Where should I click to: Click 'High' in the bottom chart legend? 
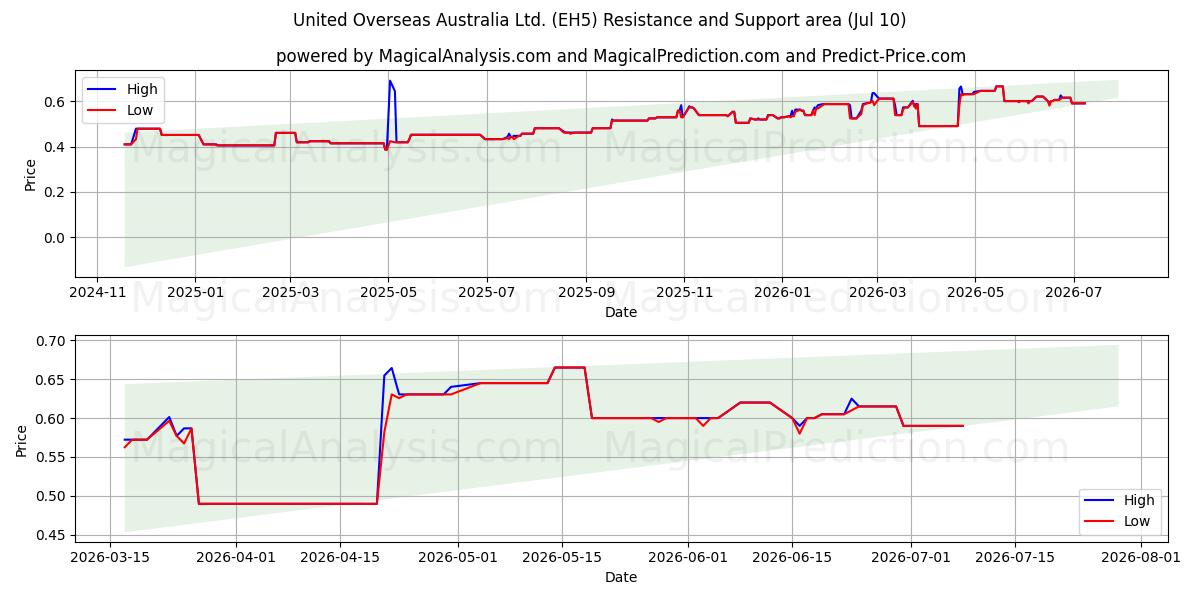pyautogui.click(x=1139, y=500)
